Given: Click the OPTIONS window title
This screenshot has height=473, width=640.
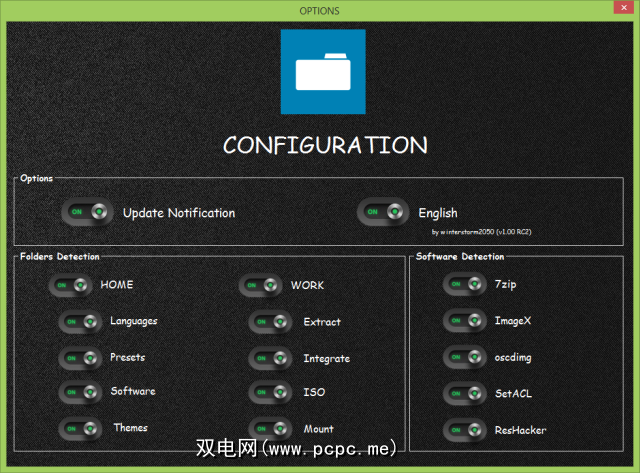Looking at the screenshot, I should 320,11.
